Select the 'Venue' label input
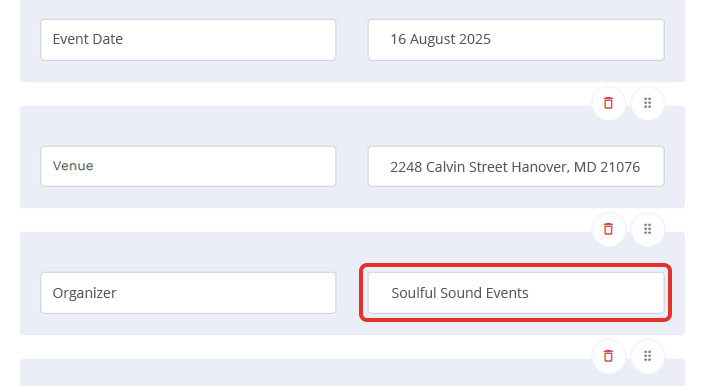Viewport: 703px width, 386px height. 188,166
